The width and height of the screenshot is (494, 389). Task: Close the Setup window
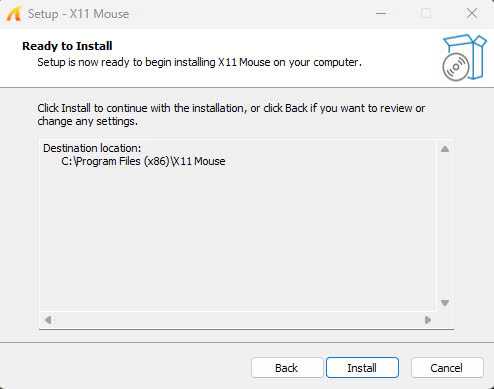pyautogui.click(x=472, y=14)
